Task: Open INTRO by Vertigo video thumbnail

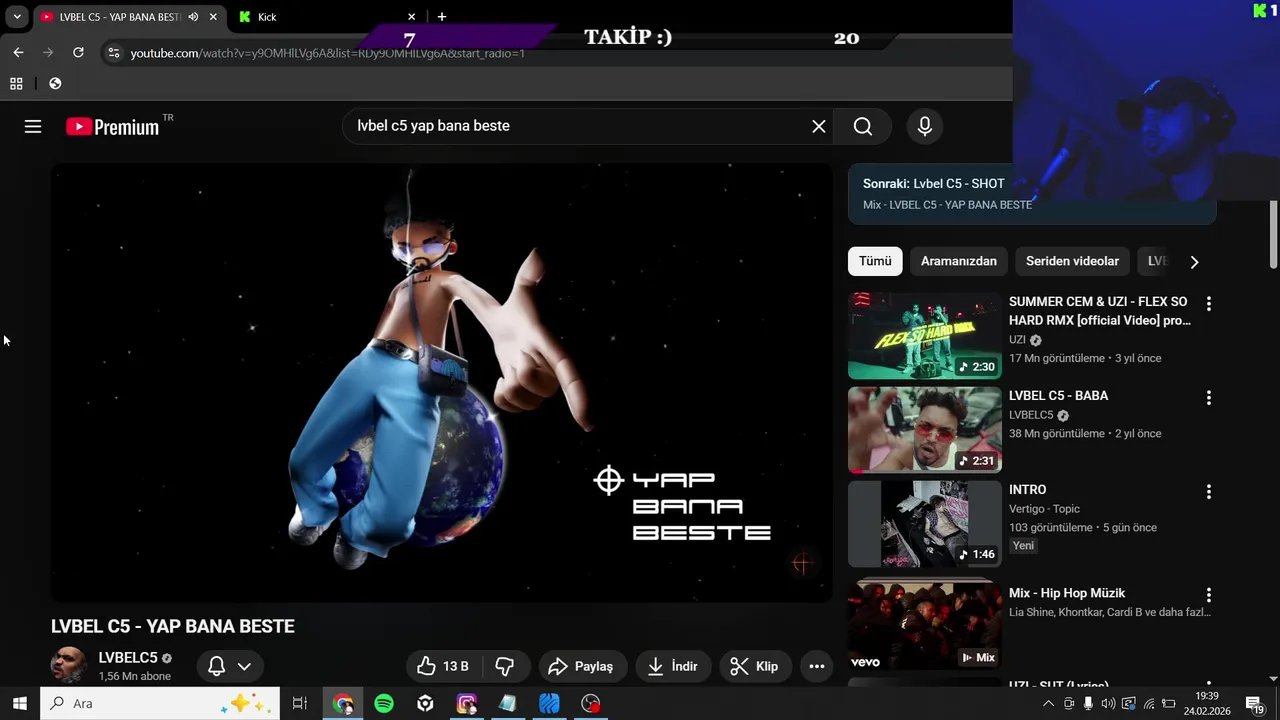Action: pyautogui.click(x=925, y=524)
